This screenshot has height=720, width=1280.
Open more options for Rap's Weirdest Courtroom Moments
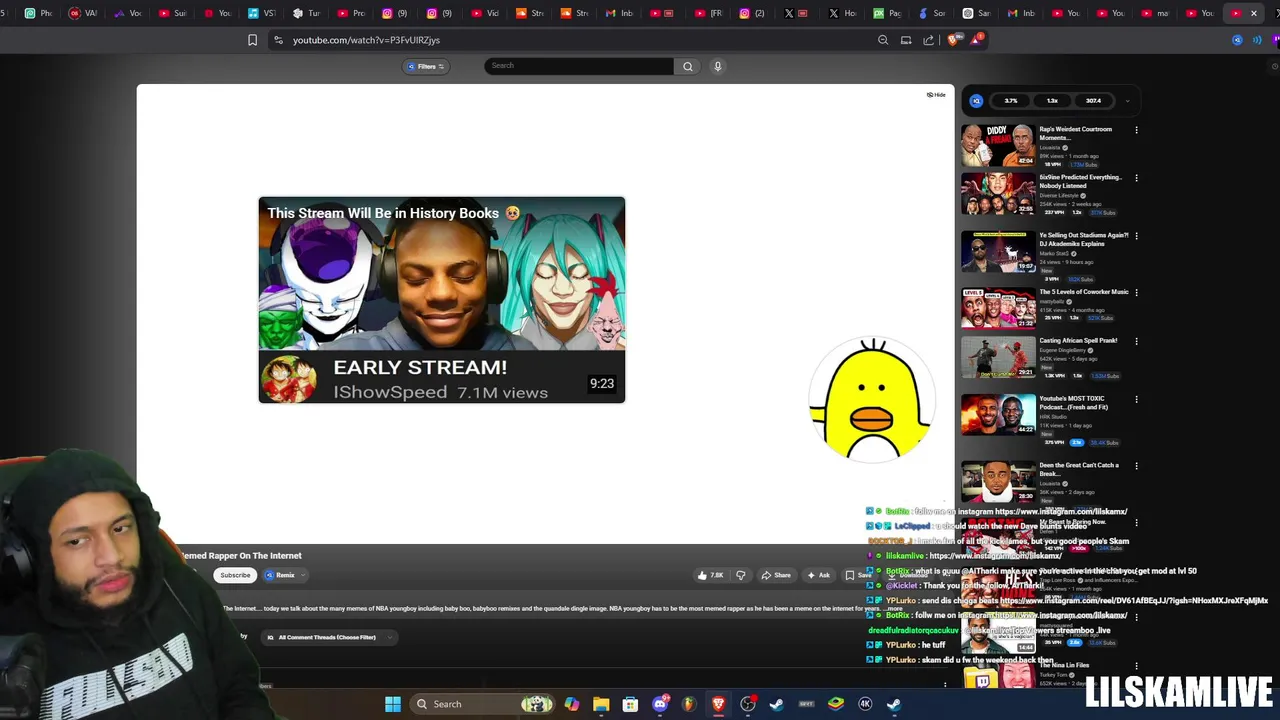point(1136,130)
